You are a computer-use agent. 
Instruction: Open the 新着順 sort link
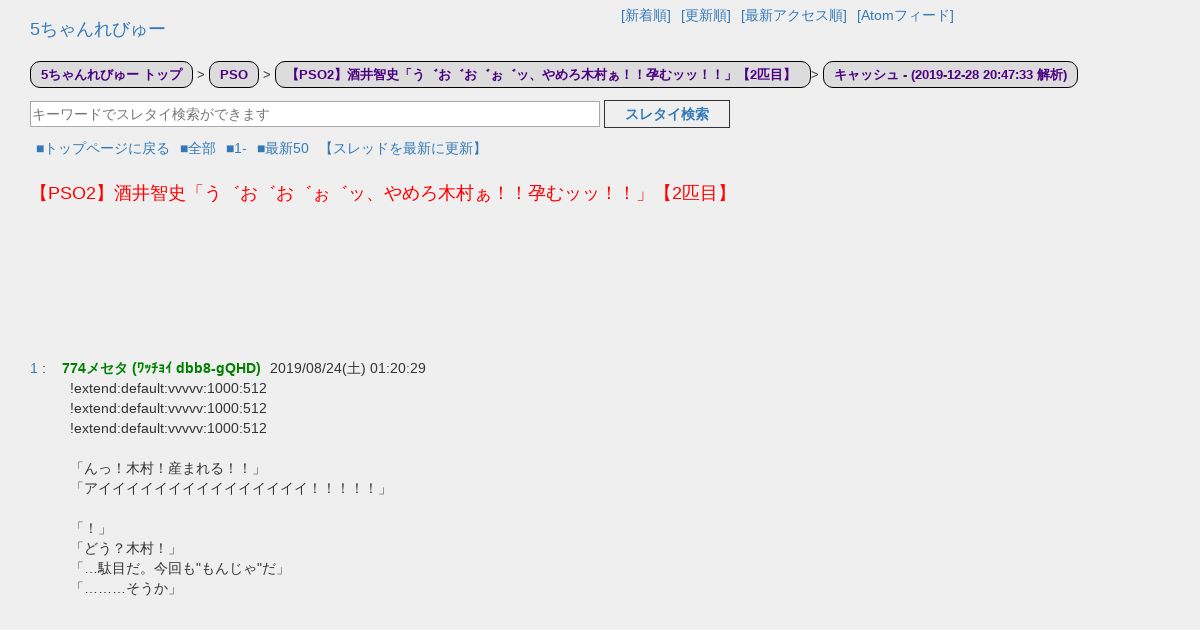646,16
